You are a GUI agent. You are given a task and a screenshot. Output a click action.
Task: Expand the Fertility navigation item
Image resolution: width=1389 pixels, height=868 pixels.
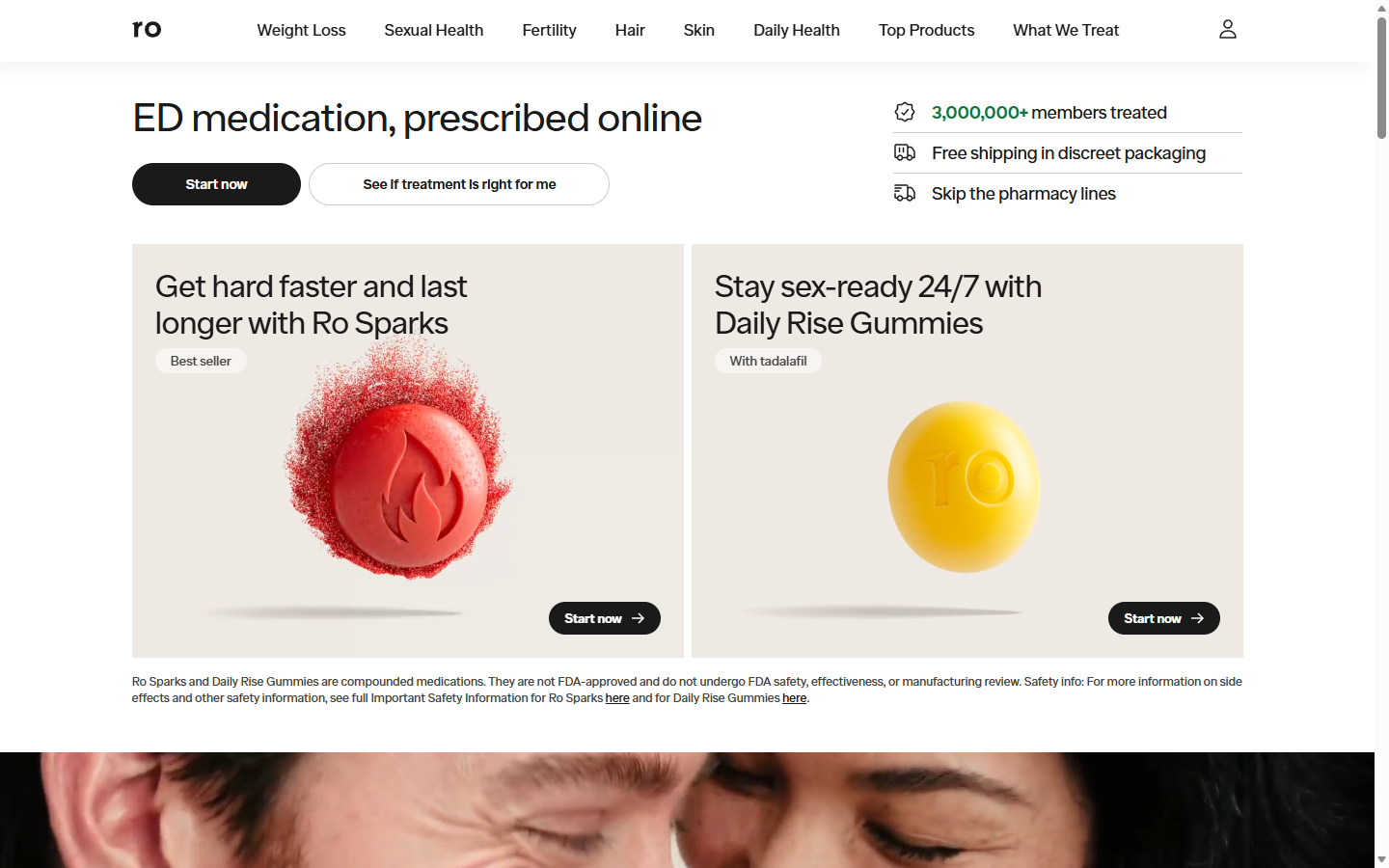click(549, 30)
